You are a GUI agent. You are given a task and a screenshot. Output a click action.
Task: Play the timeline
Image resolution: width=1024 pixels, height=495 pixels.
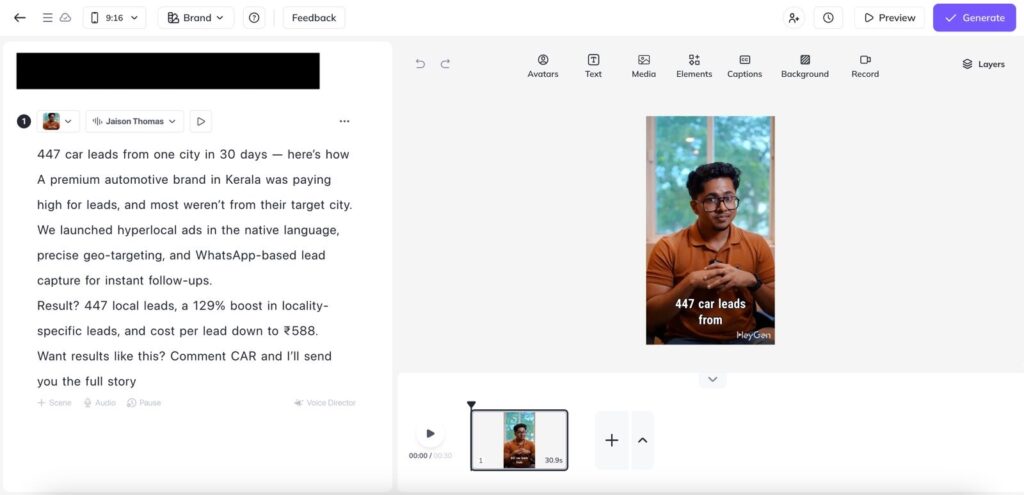click(430, 434)
